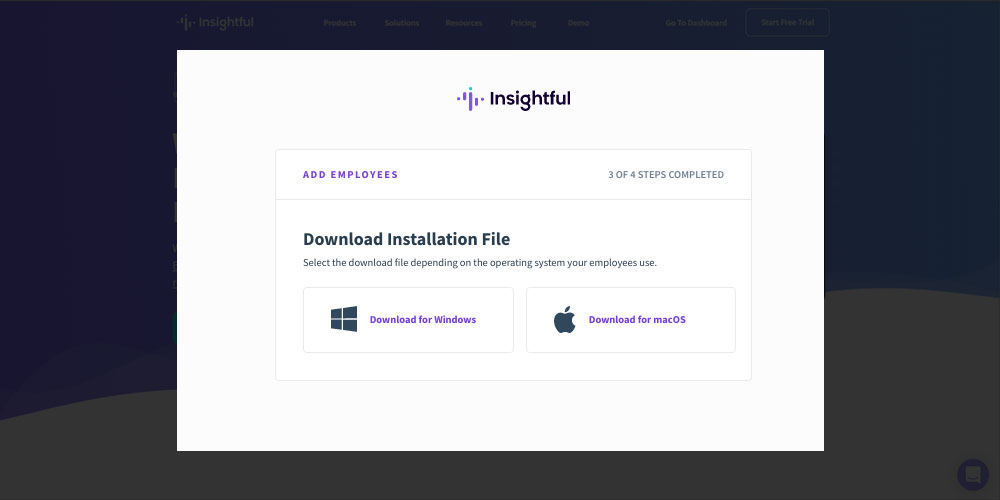
Task: Open the chat widget bubble icon
Action: (x=973, y=474)
